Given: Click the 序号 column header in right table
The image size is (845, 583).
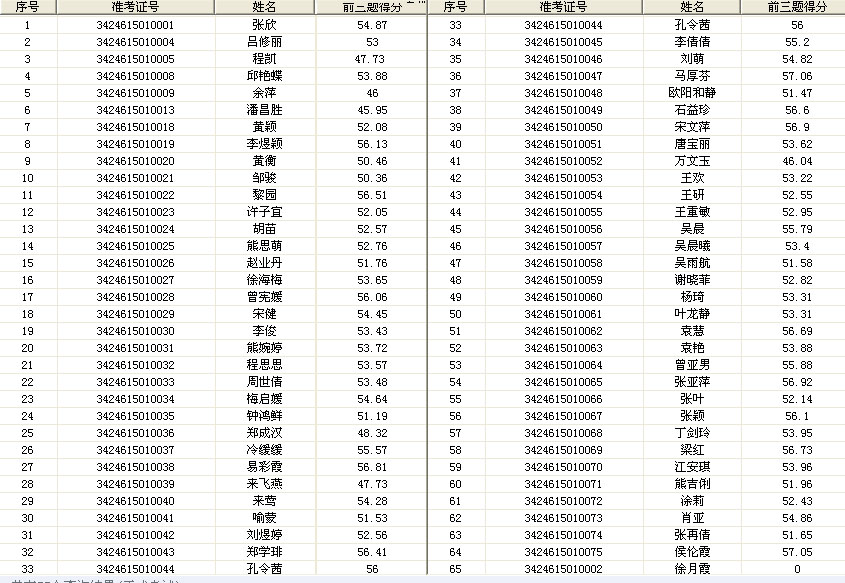Looking at the screenshot, I should (x=456, y=7).
